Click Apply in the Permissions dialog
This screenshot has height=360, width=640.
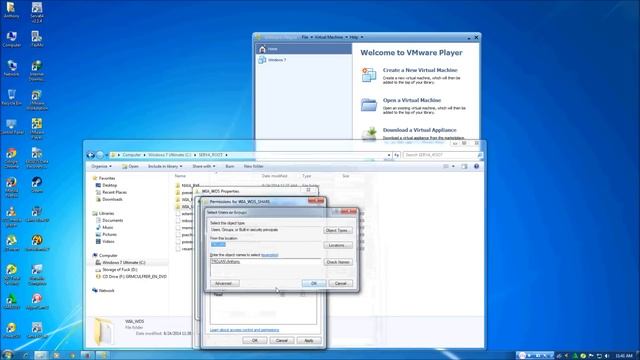pyautogui.click(x=309, y=340)
